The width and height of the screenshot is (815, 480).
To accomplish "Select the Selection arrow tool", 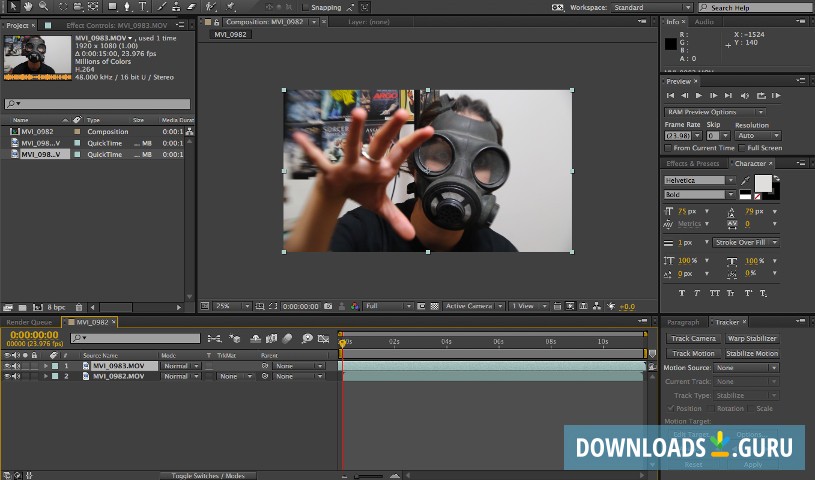I will [12, 6].
